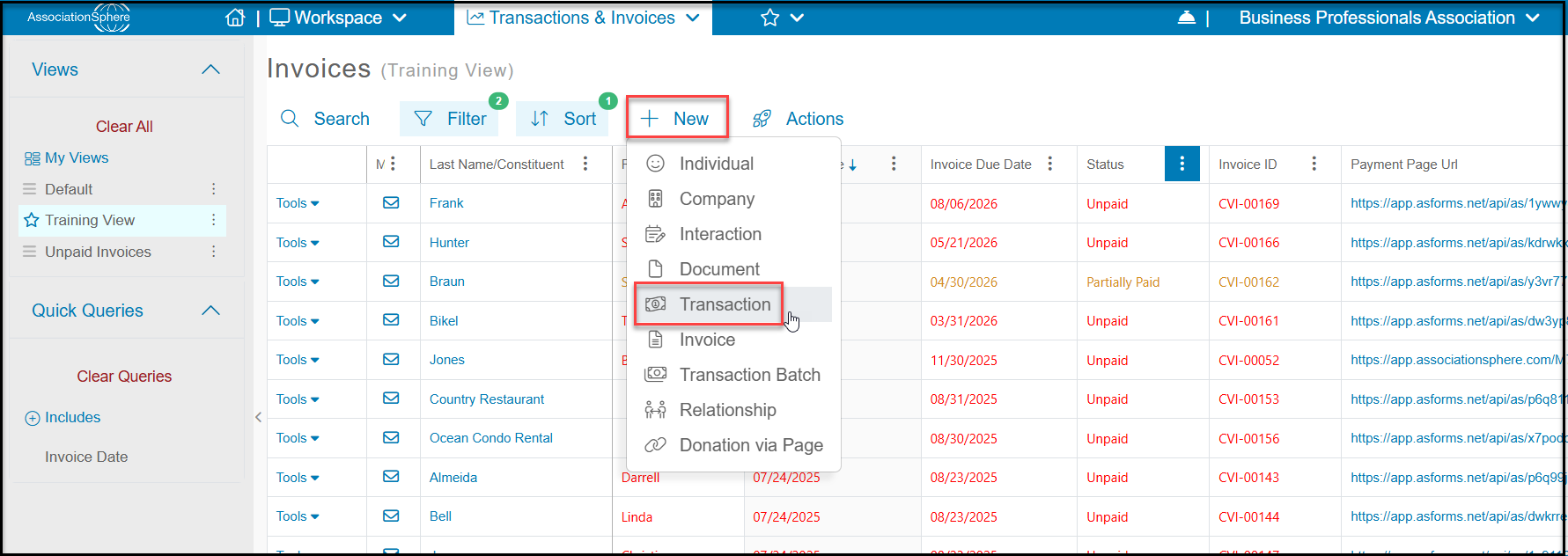This screenshot has width=1568, height=556.
Task: Select the Training View item
Action: [x=90, y=220]
